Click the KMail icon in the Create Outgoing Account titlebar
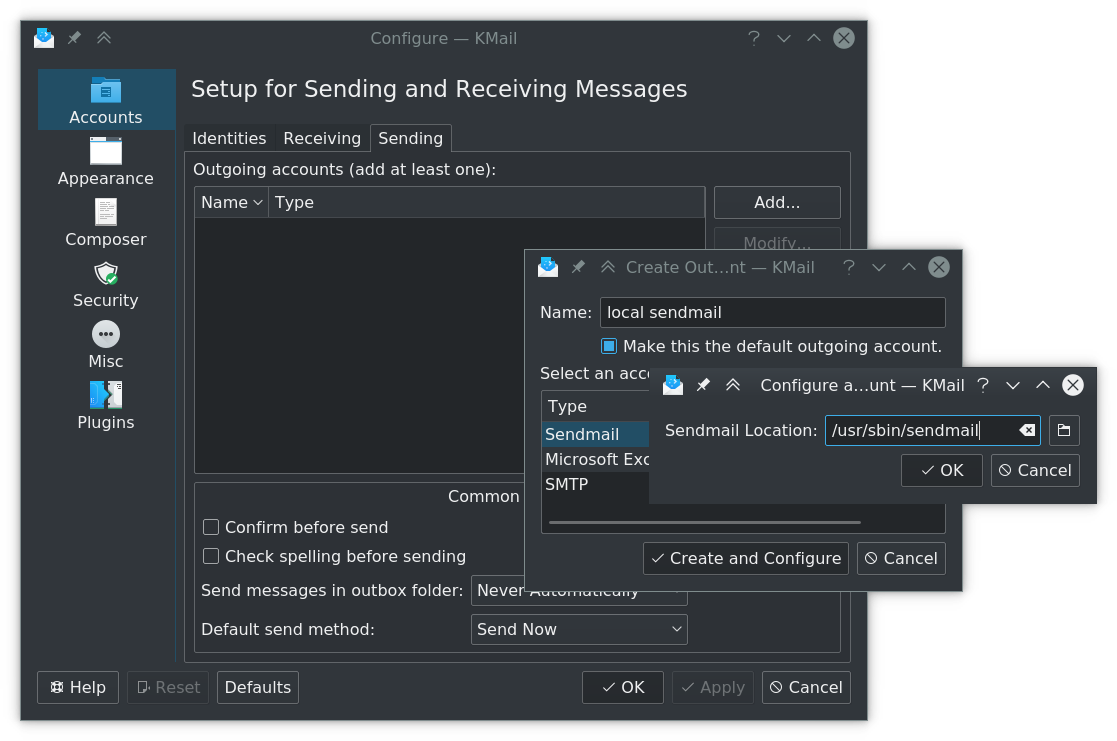Image resolution: width=1117 pixels, height=741 pixels. [x=548, y=267]
